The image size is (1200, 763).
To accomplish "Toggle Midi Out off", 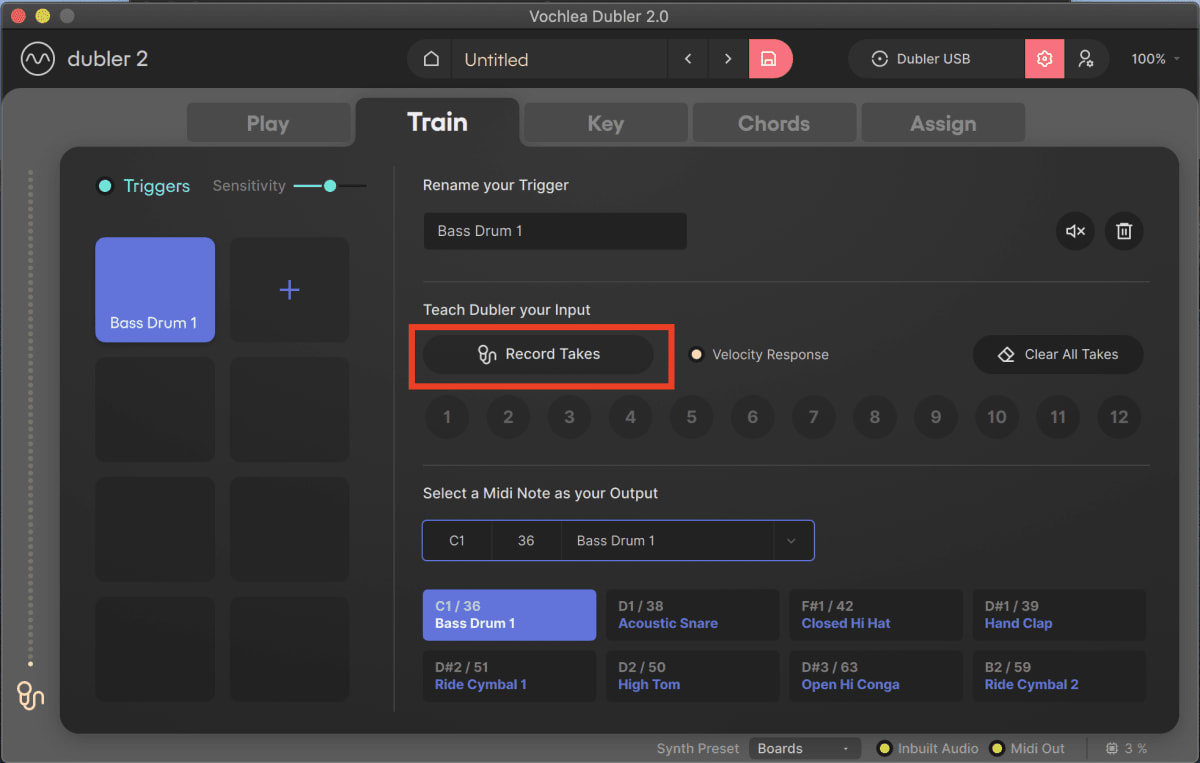I will click(997, 747).
